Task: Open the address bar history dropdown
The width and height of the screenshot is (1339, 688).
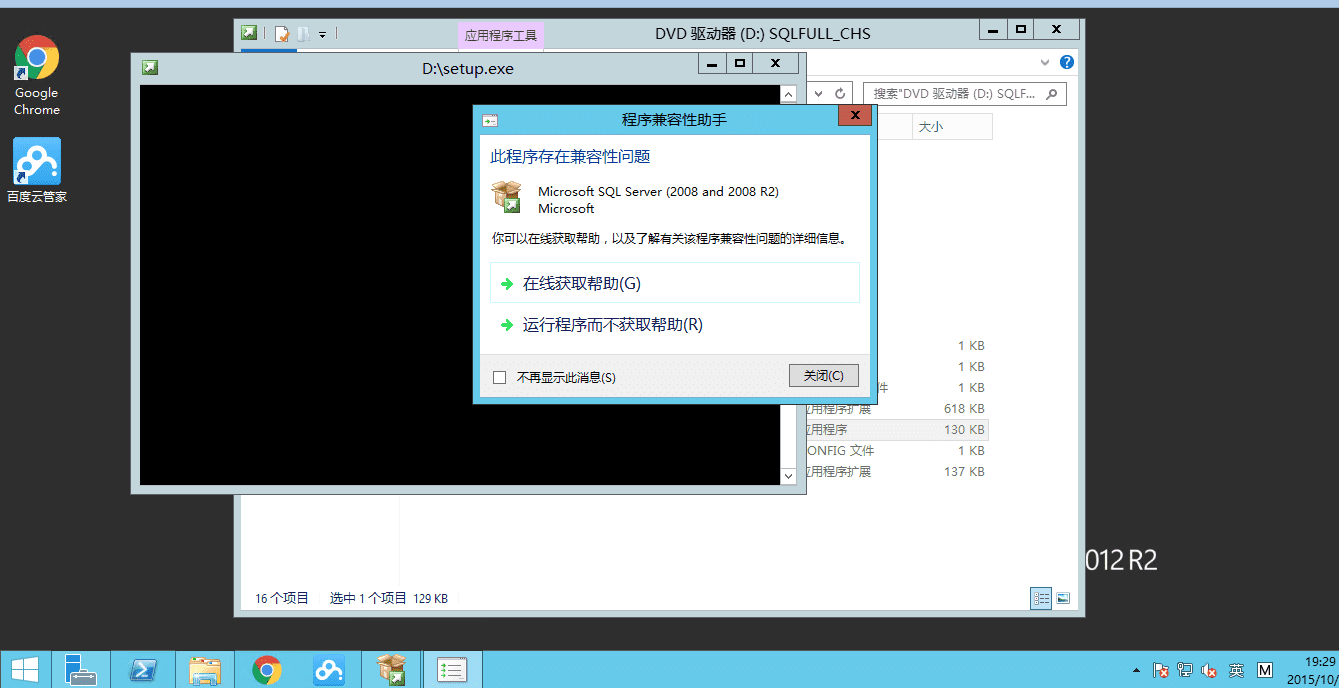Action: pyautogui.click(x=818, y=92)
